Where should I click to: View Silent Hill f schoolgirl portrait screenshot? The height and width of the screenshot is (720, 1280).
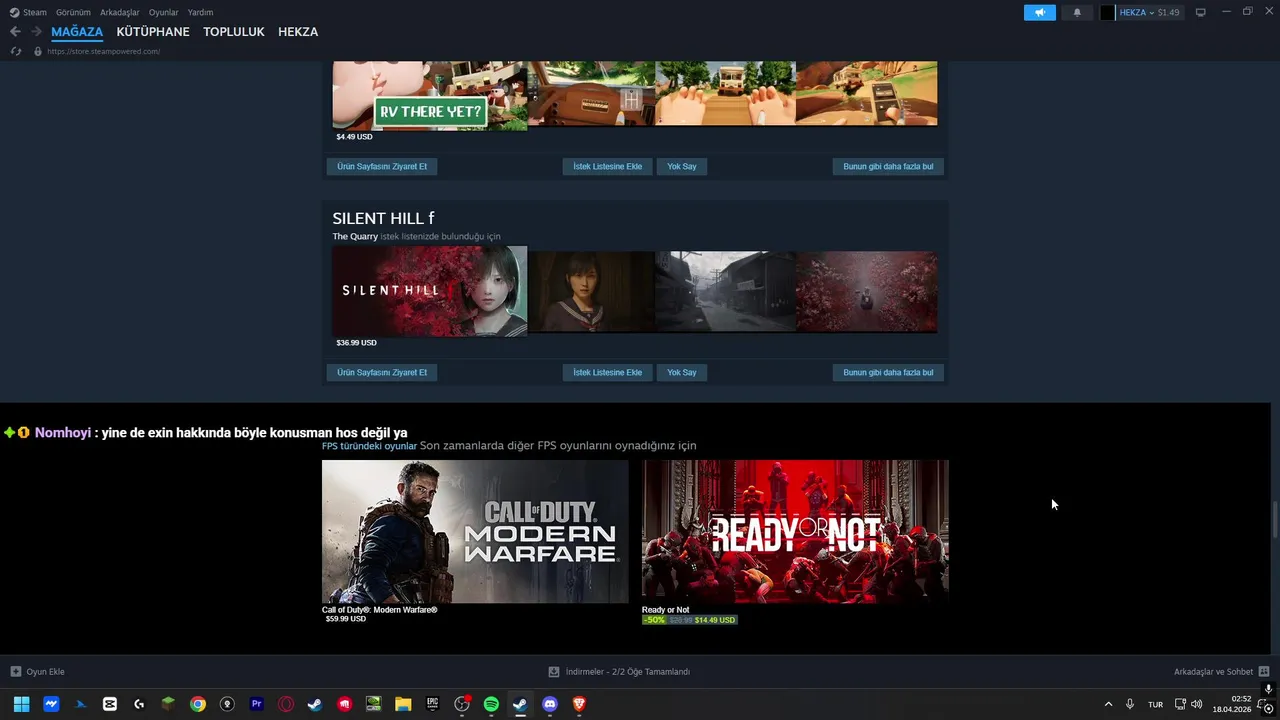click(591, 291)
